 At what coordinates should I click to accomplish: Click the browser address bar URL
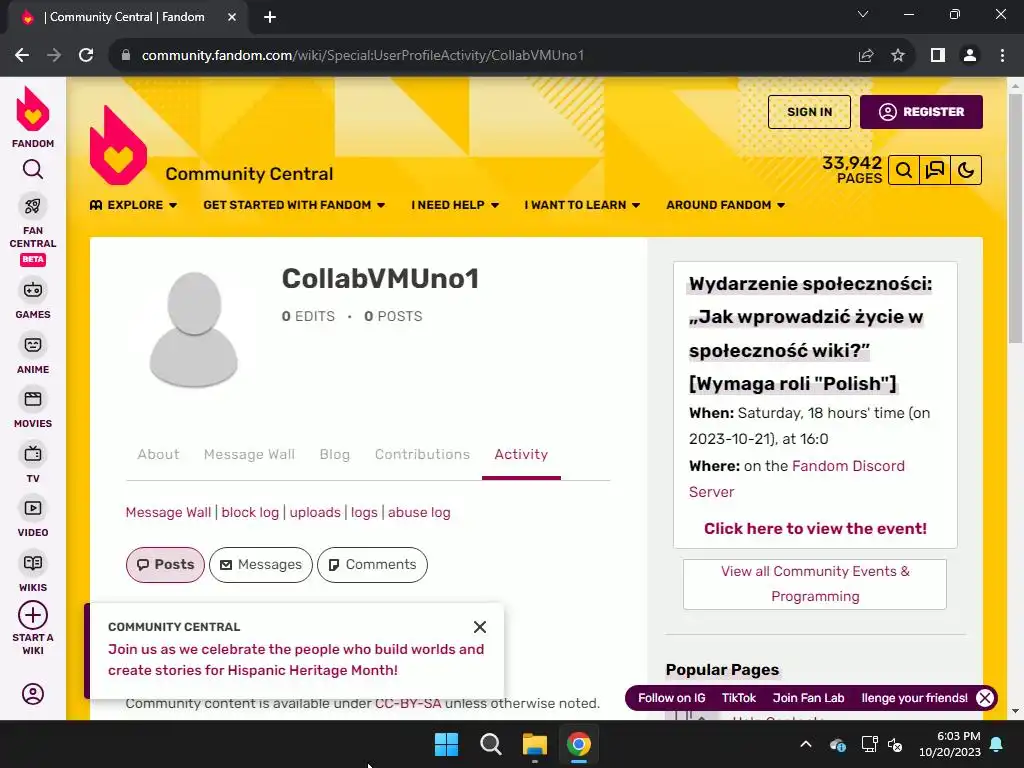click(362, 56)
